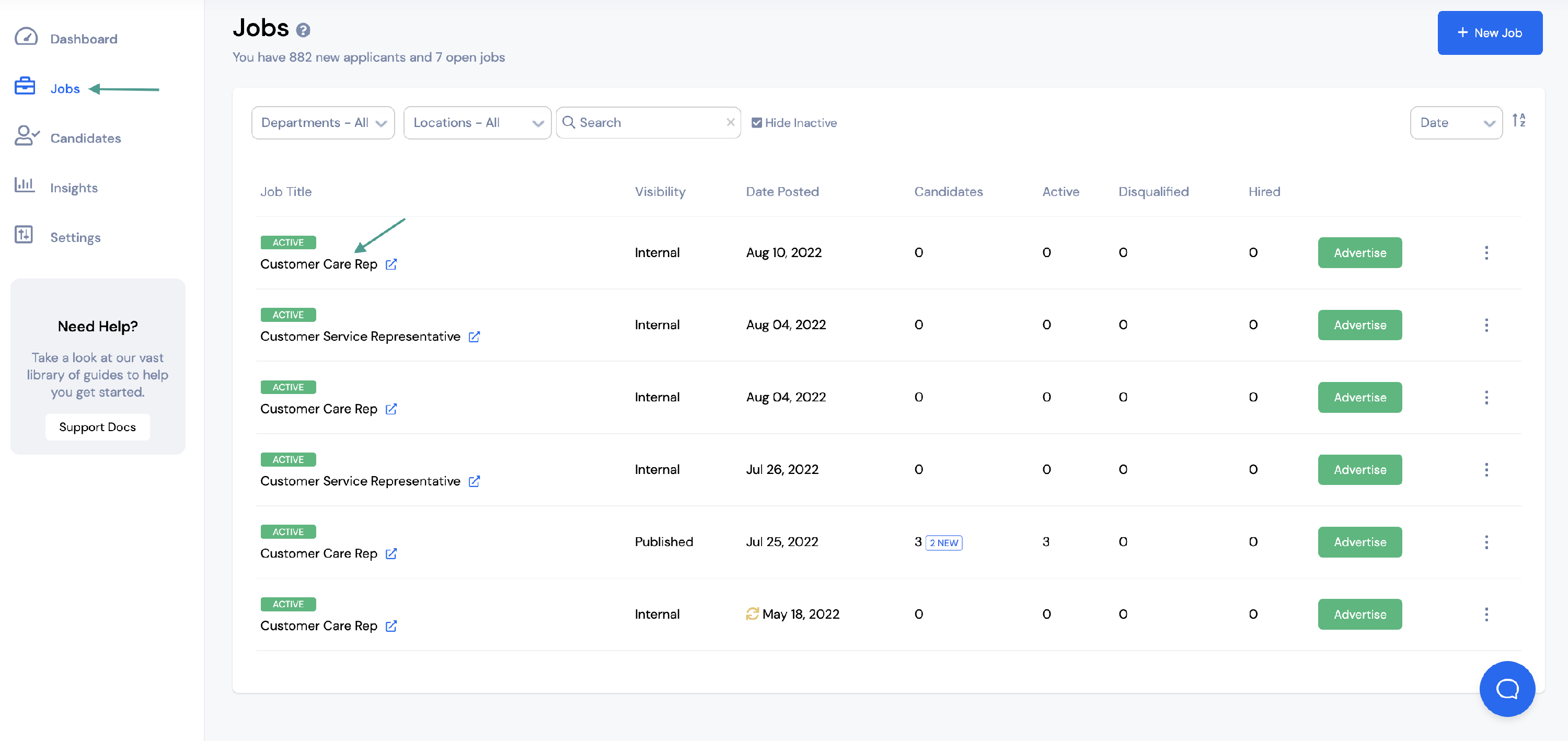Viewport: 1568px width, 741px height.
Task: Open the Aug 04 Customer Service Representative title
Action: click(360, 337)
